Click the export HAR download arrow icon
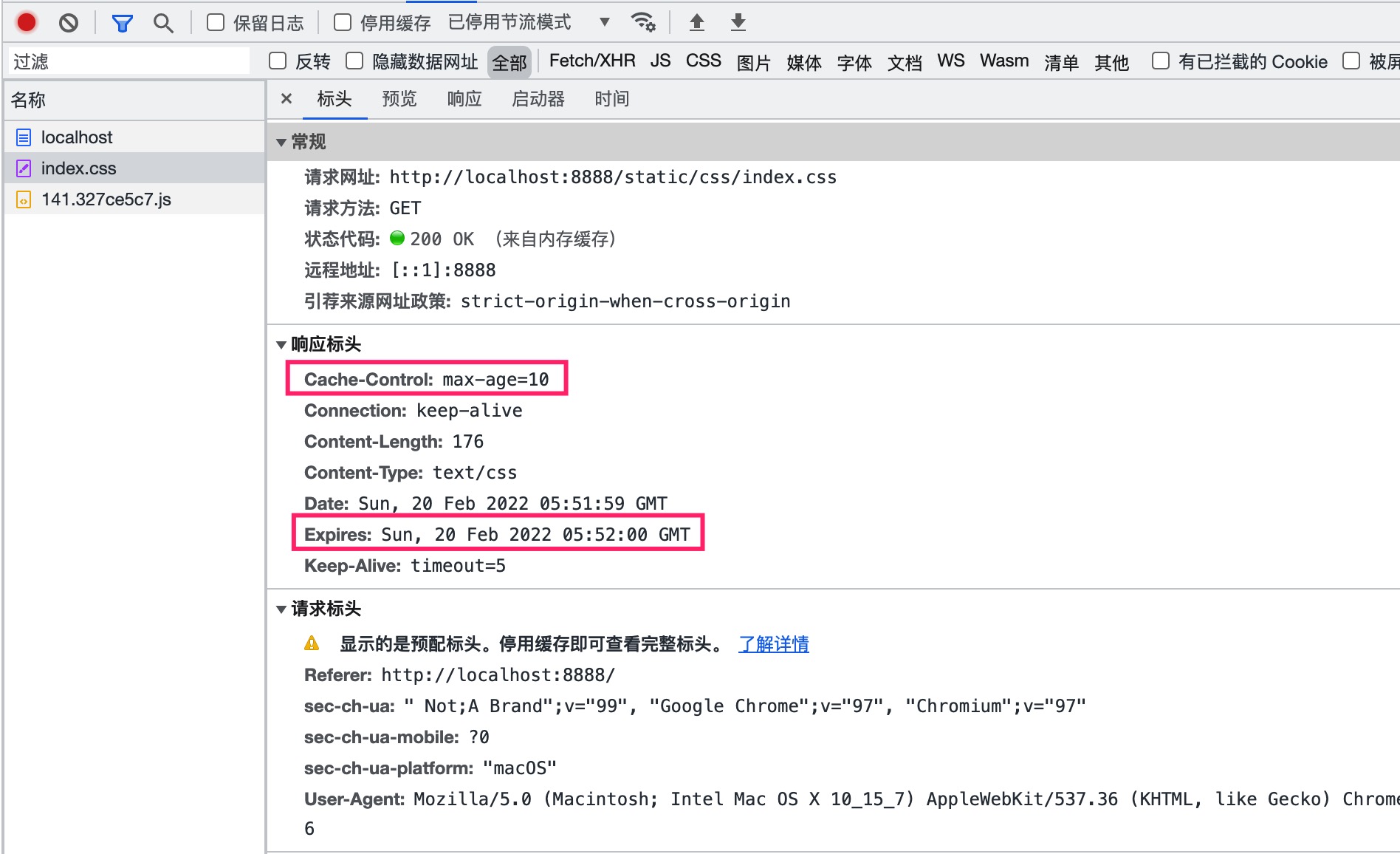This screenshot has width=1400, height=854. [738, 22]
